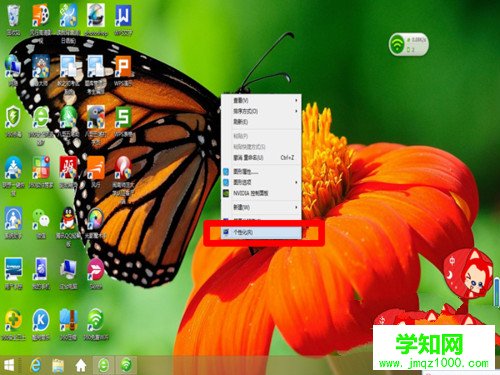
Task: Expand the 排序方式(O) submenu arrow
Action: (x=296, y=111)
